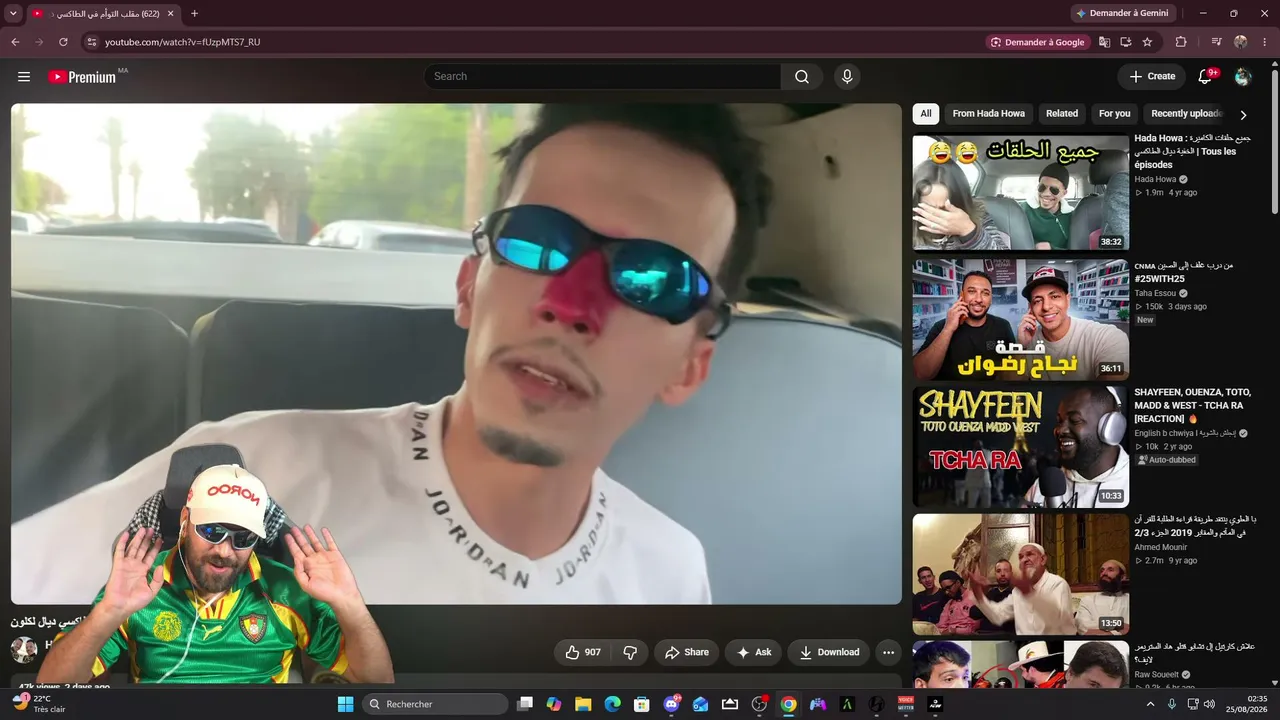Bookmark this page with the star
Image resolution: width=1280 pixels, height=720 pixels.
(x=1147, y=42)
